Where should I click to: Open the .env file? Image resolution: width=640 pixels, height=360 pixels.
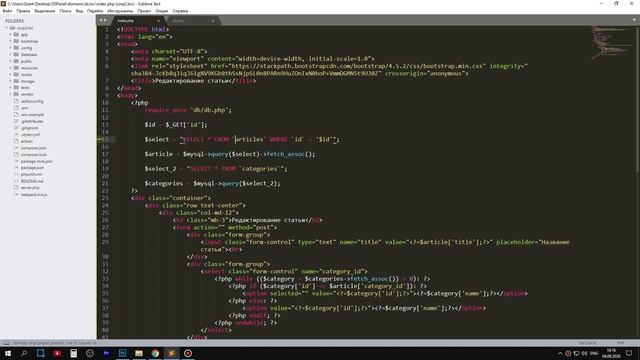[x=24, y=108]
